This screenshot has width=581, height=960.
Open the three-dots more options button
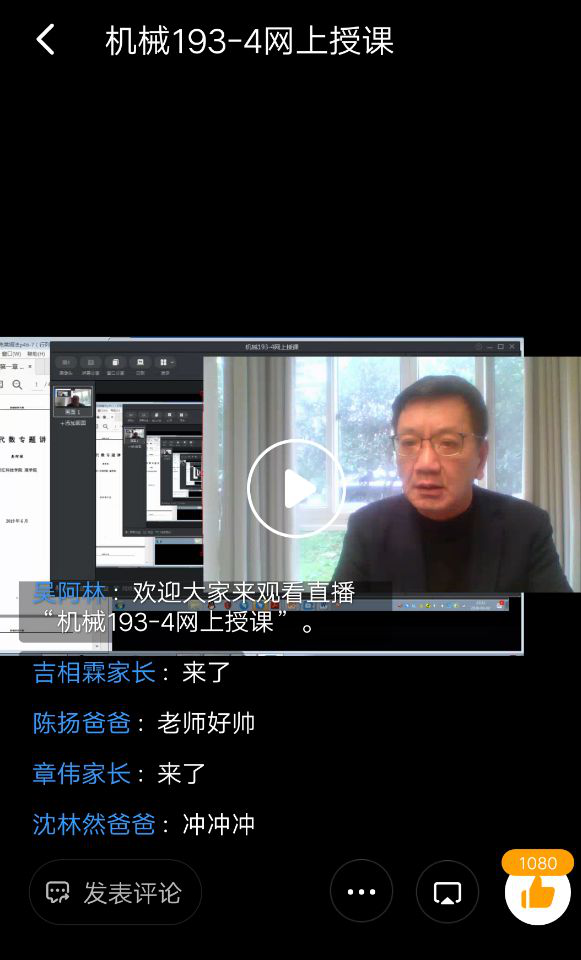(x=361, y=891)
